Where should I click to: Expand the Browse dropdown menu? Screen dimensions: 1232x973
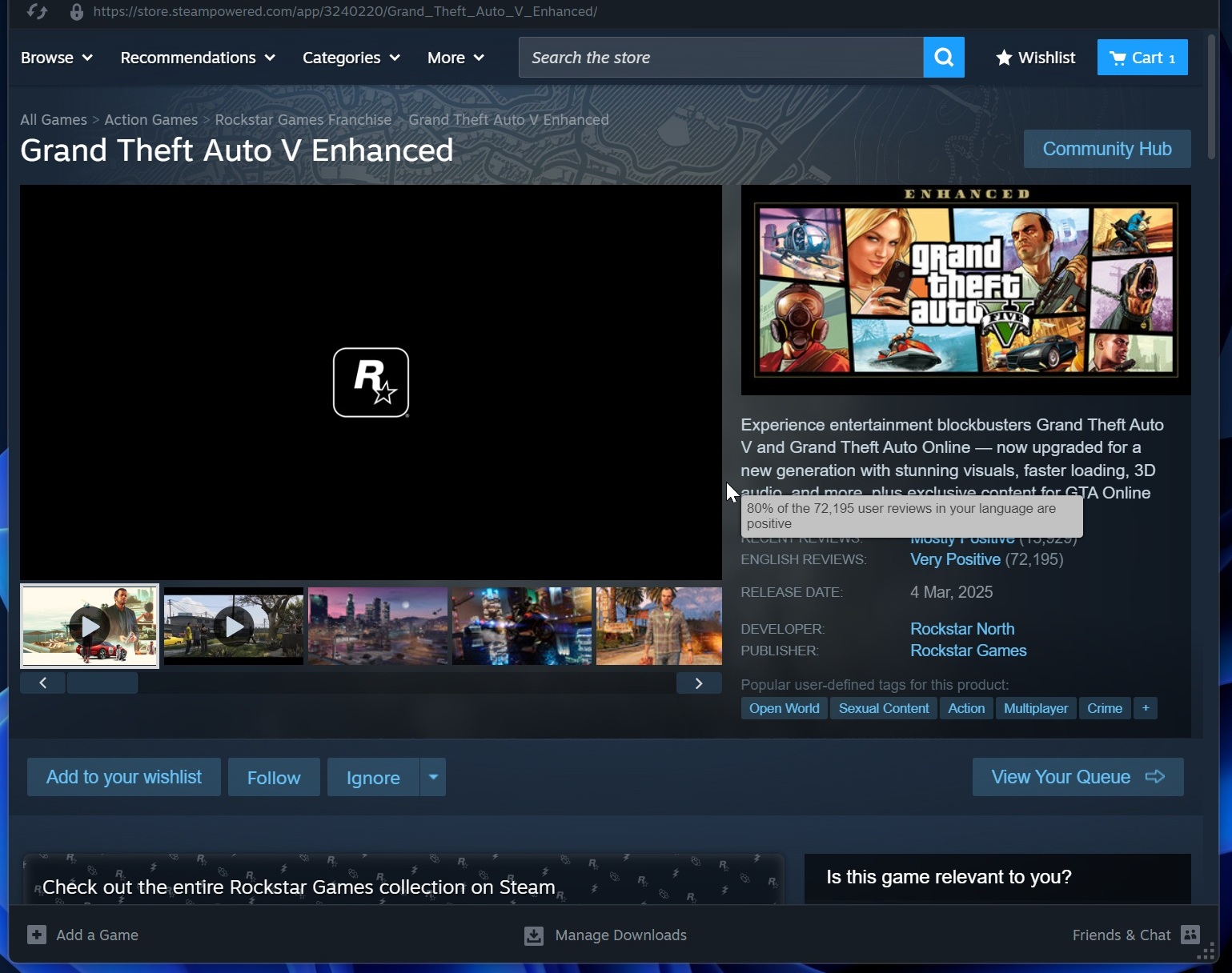(x=57, y=58)
